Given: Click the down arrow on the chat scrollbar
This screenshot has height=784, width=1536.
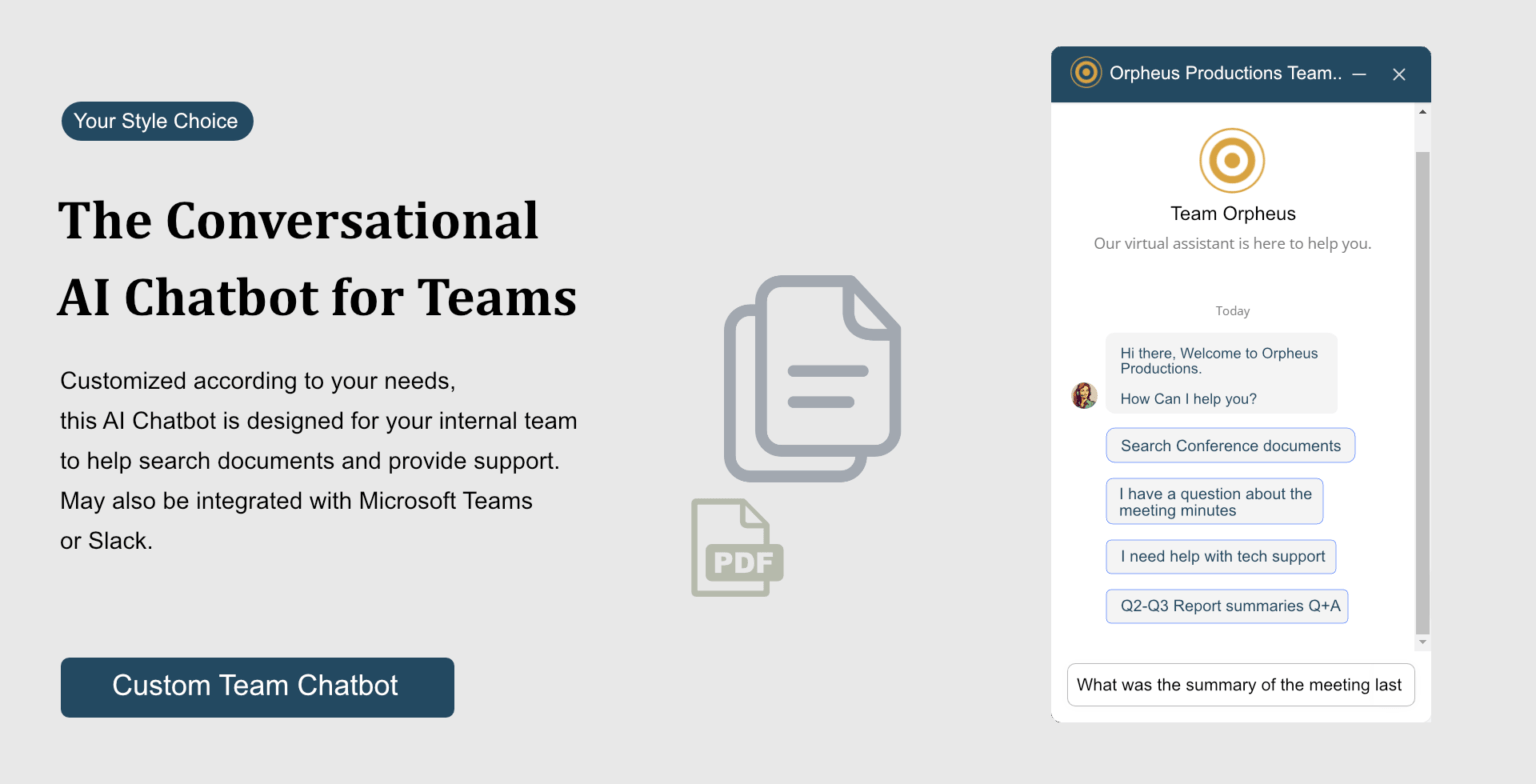Looking at the screenshot, I should pos(1421,640).
